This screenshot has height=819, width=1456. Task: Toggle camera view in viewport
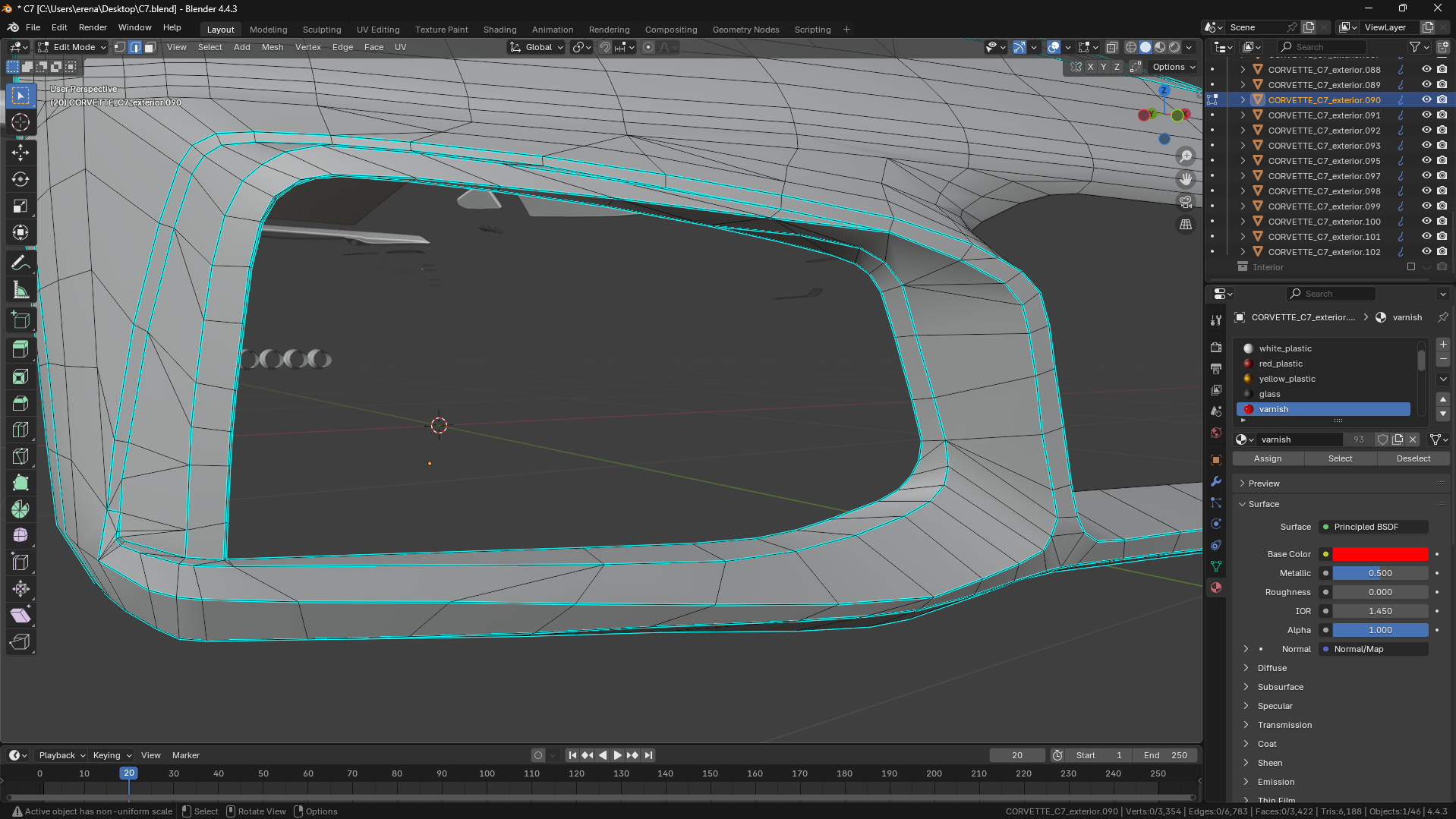point(1186,202)
